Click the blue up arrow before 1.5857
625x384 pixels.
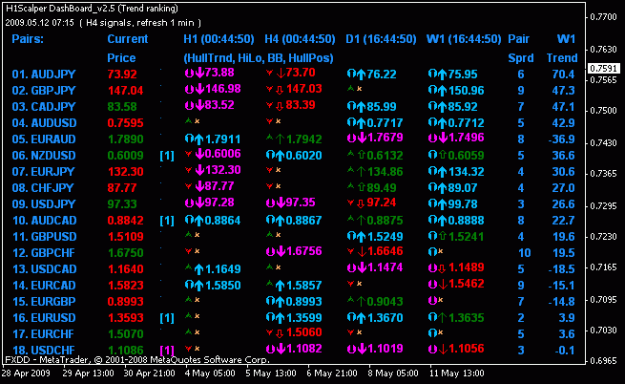click(x=280, y=286)
